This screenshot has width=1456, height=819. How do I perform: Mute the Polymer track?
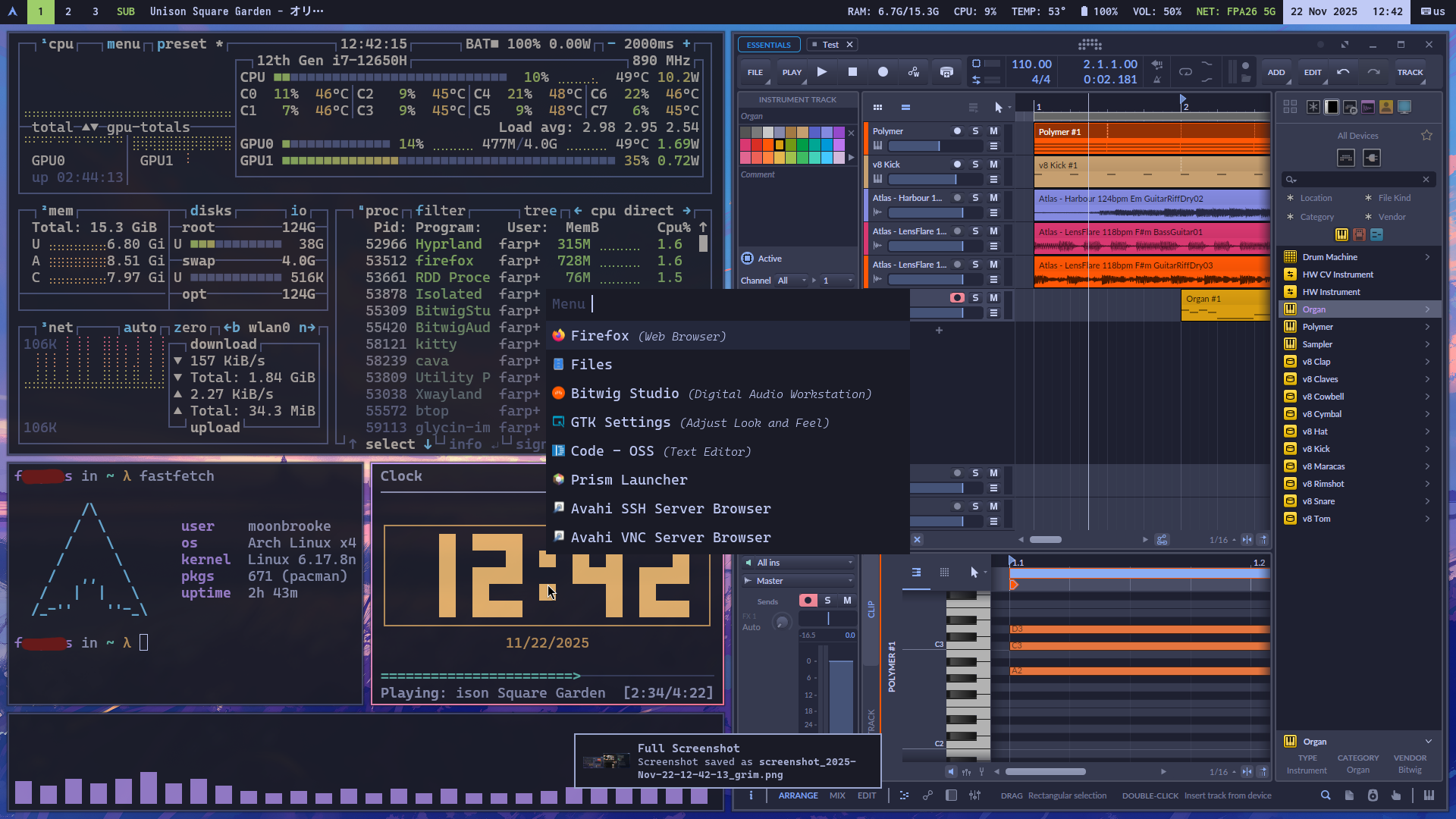click(x=993, y=131)
